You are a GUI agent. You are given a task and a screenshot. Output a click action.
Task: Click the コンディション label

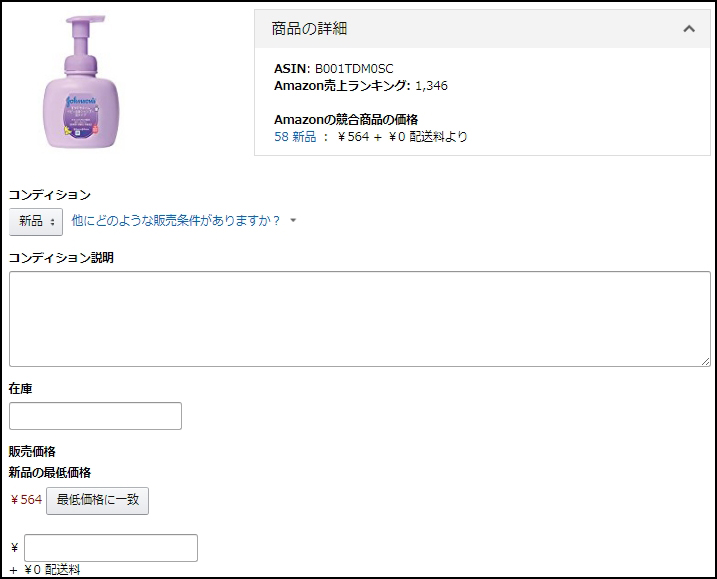(50, 195)
